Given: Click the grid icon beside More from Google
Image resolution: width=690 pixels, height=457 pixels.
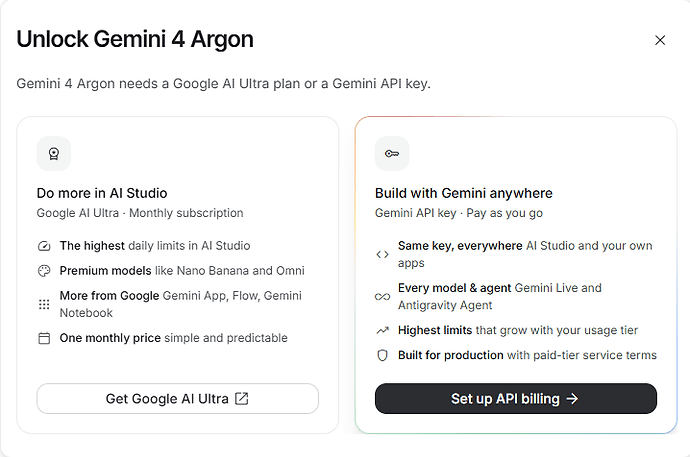Looking at the screenshot, I should click(44, 304).
